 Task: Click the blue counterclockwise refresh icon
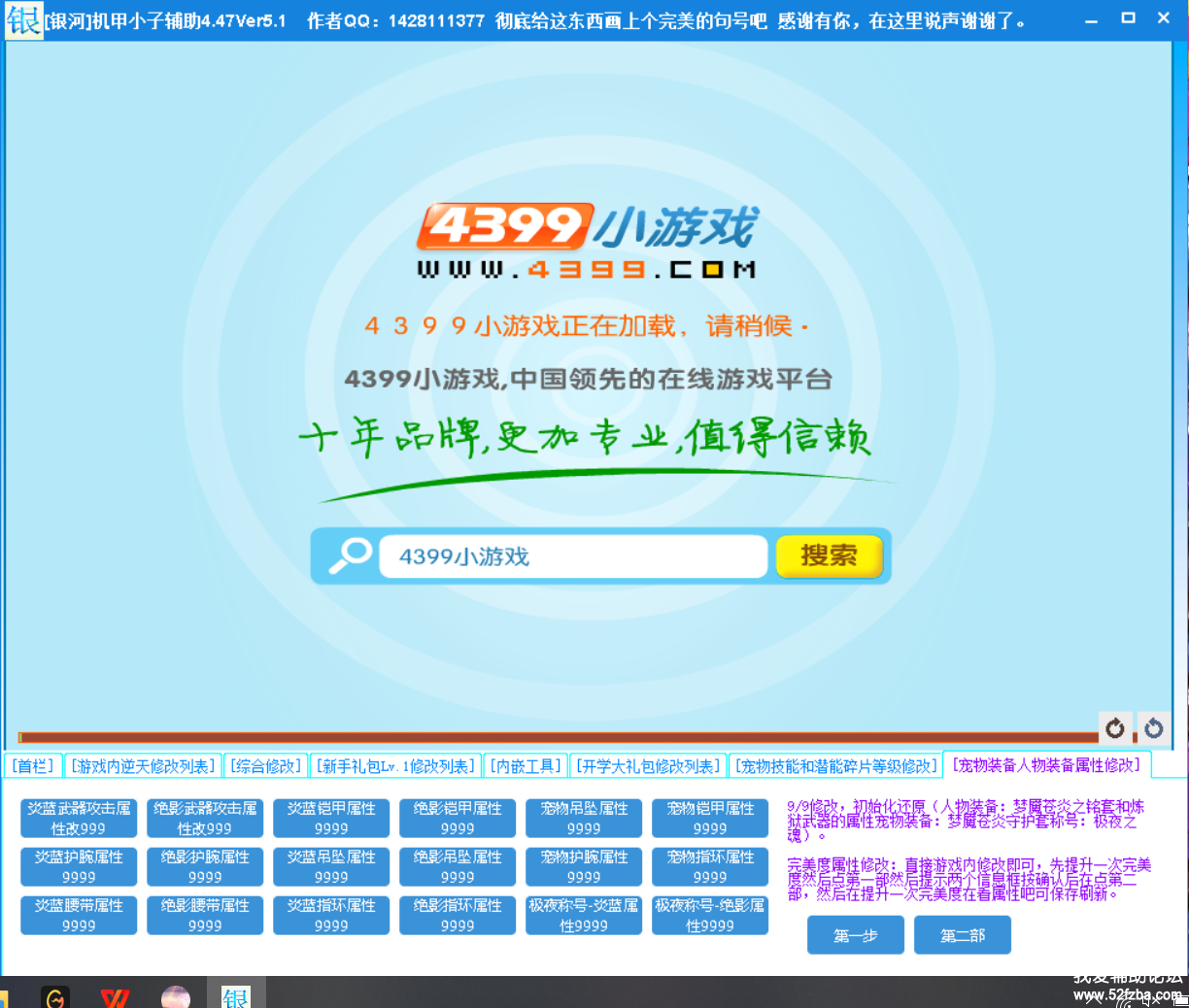1153,727
